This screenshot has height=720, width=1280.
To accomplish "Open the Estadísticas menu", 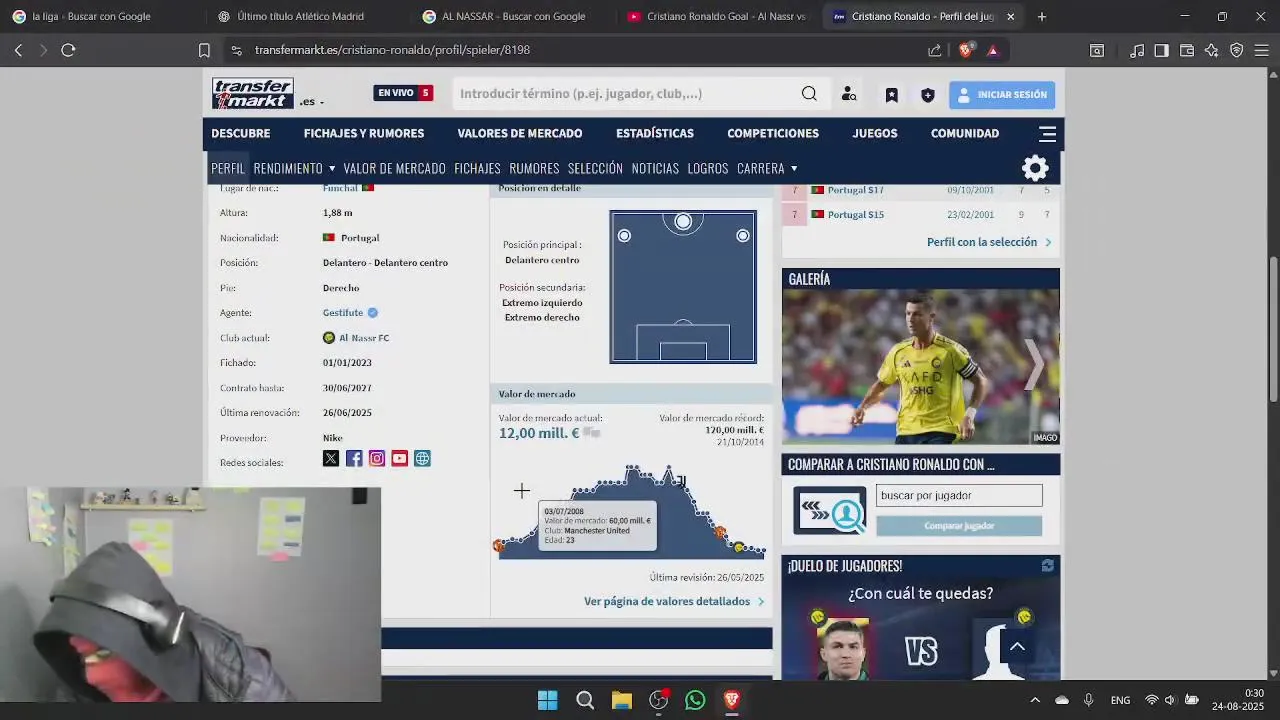I will (x=655, y=133).
